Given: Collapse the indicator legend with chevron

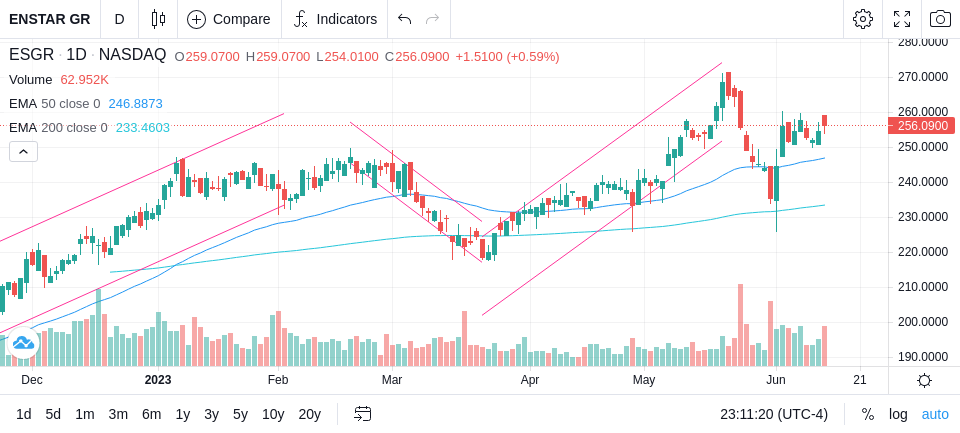Looking at the screenshot, I should click(x=23, y=151).
